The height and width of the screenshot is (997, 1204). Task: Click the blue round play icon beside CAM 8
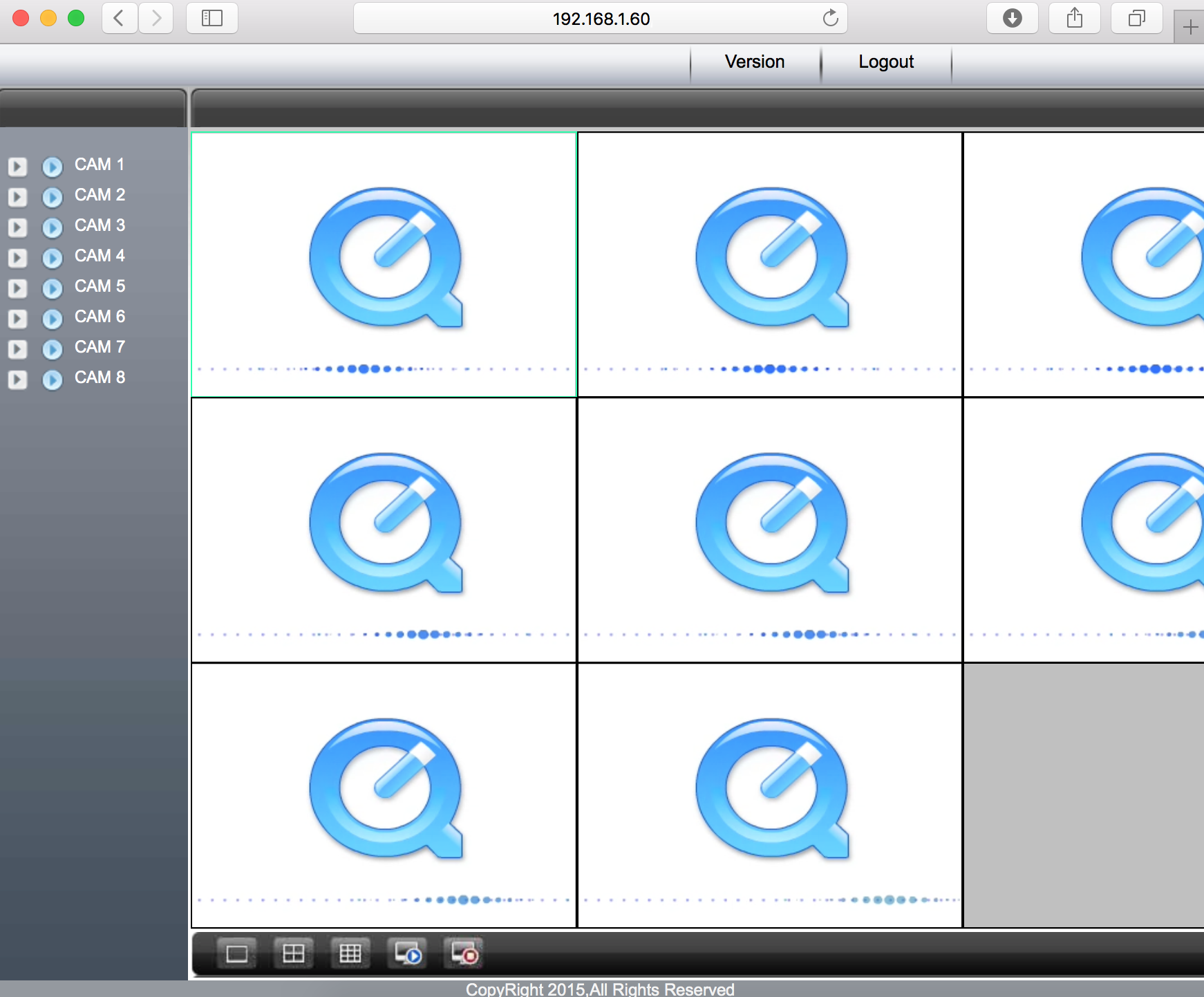(x=53, y=380)
